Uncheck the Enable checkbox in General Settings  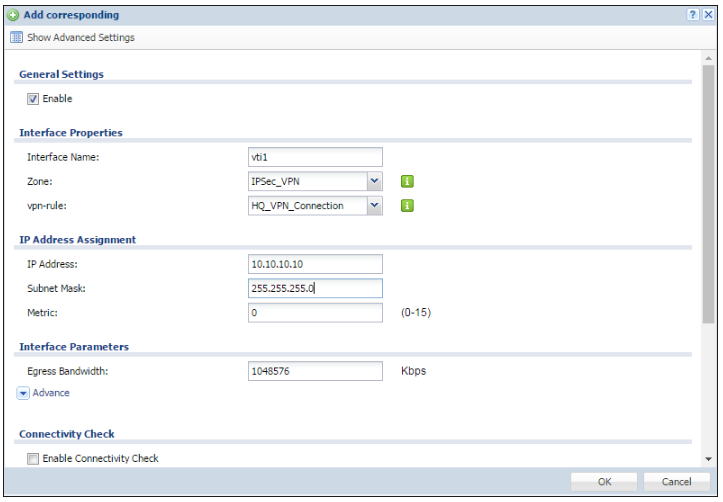(x=33, y=99)
